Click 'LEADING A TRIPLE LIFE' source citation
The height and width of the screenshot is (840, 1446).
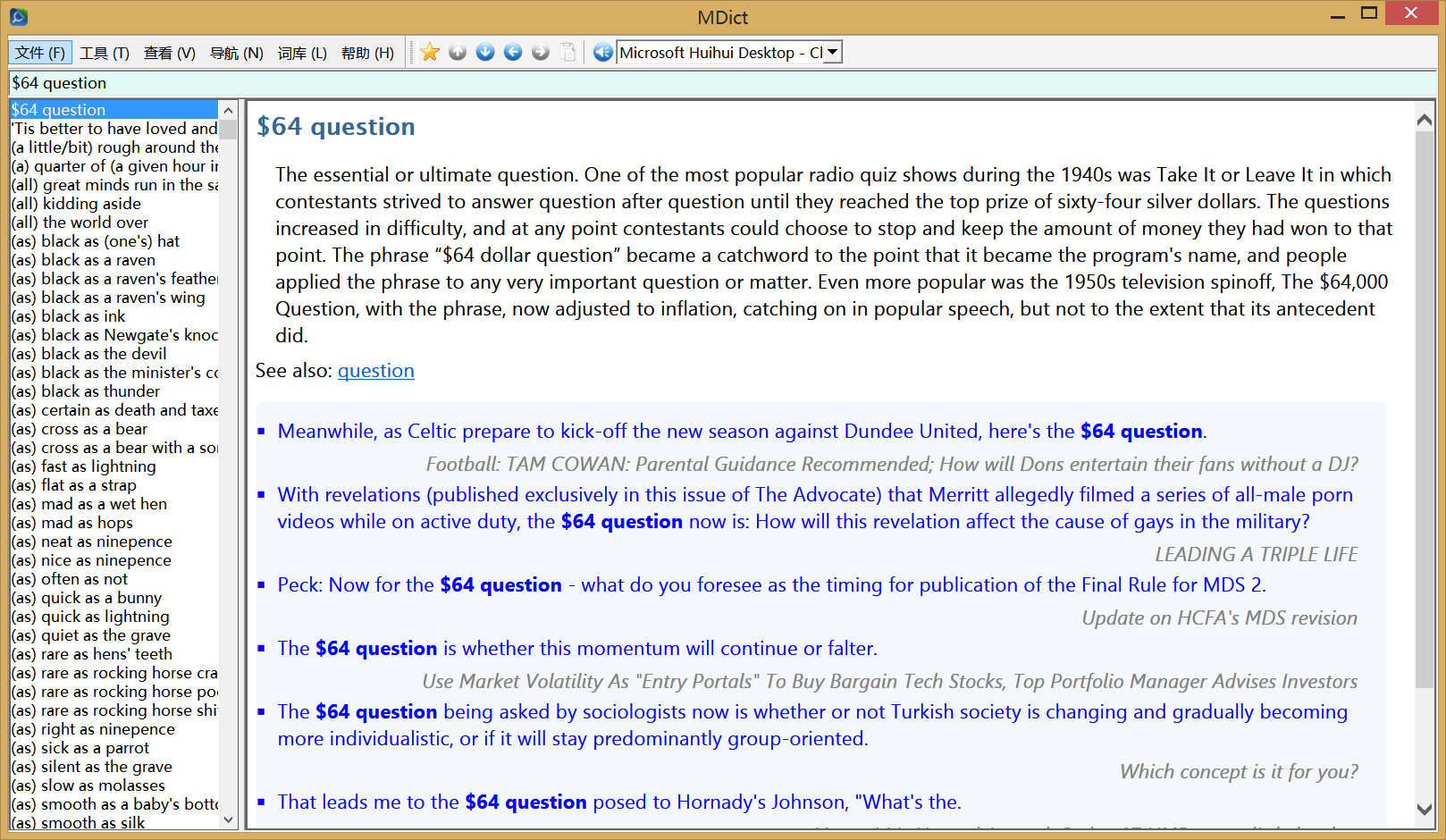tap(1256, 555)
